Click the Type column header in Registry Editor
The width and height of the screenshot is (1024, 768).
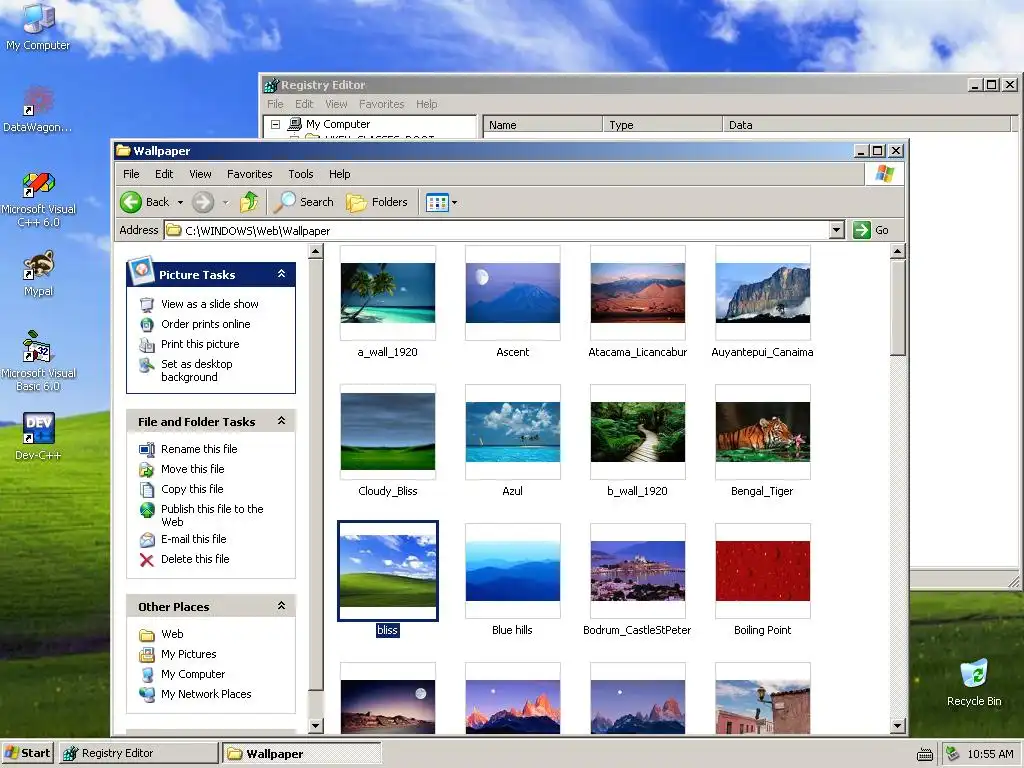coord(662,125)
